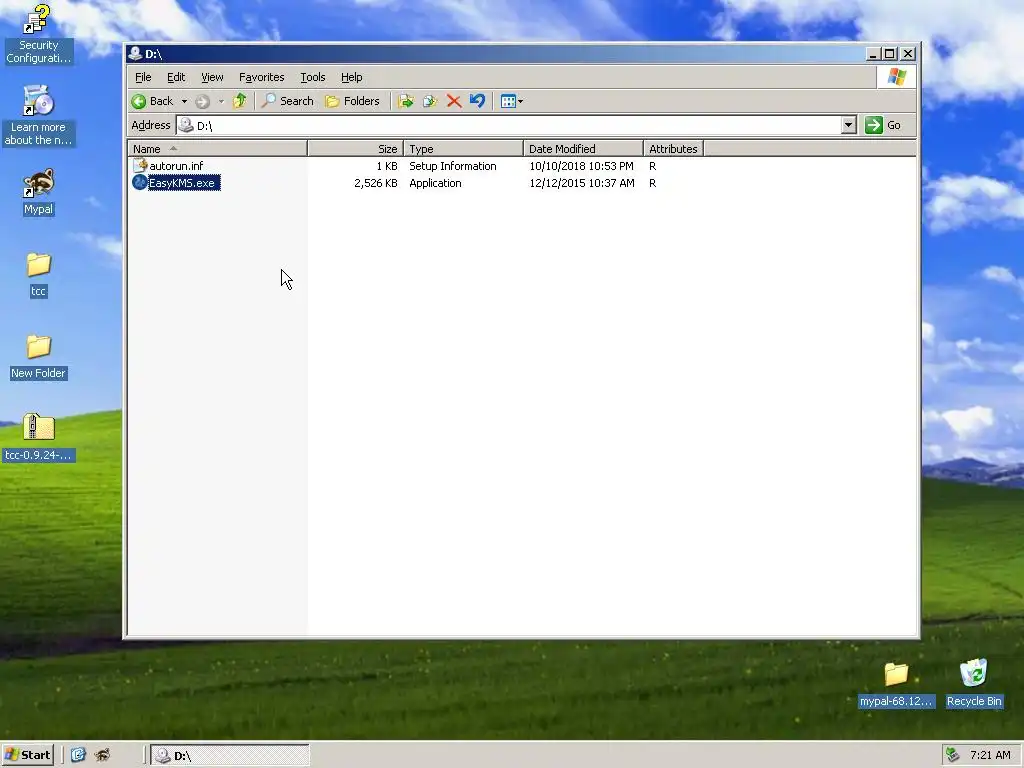Image resolution: width=1024 pixels, height=768 pixels.
Task: Open the Back history dropdown arrow
Action: point(184,101)
